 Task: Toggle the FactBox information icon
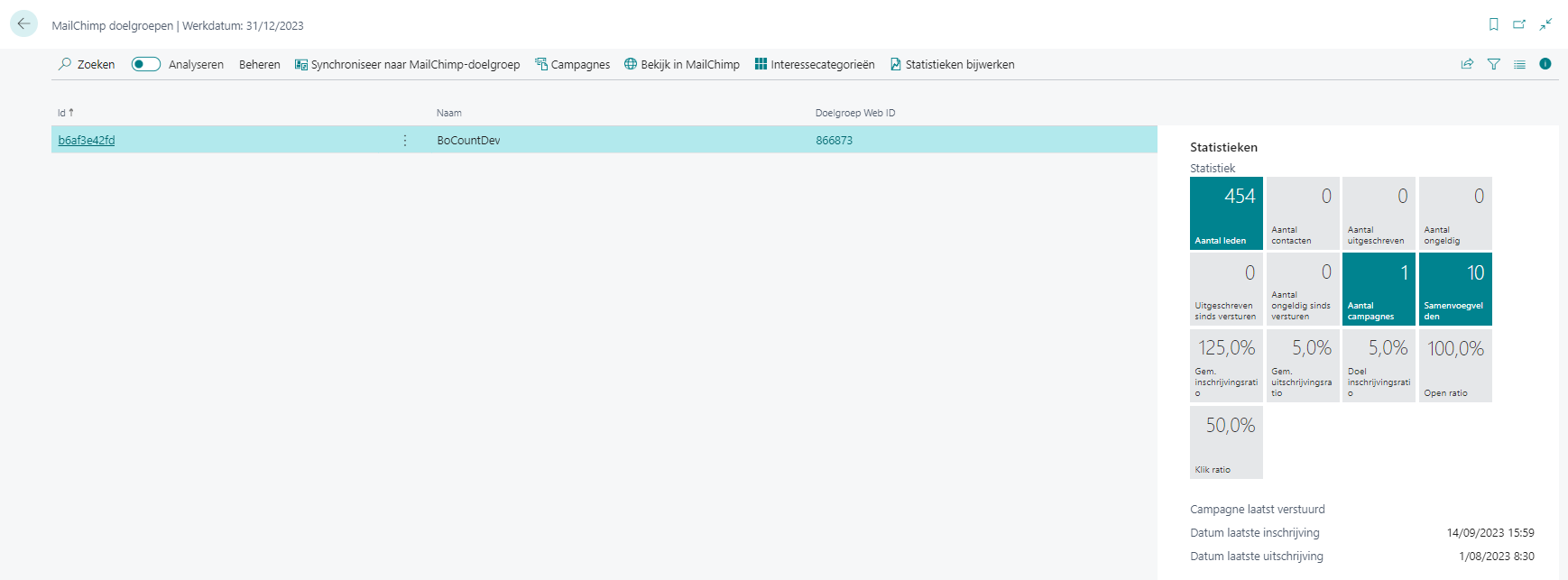(1545, 64)
